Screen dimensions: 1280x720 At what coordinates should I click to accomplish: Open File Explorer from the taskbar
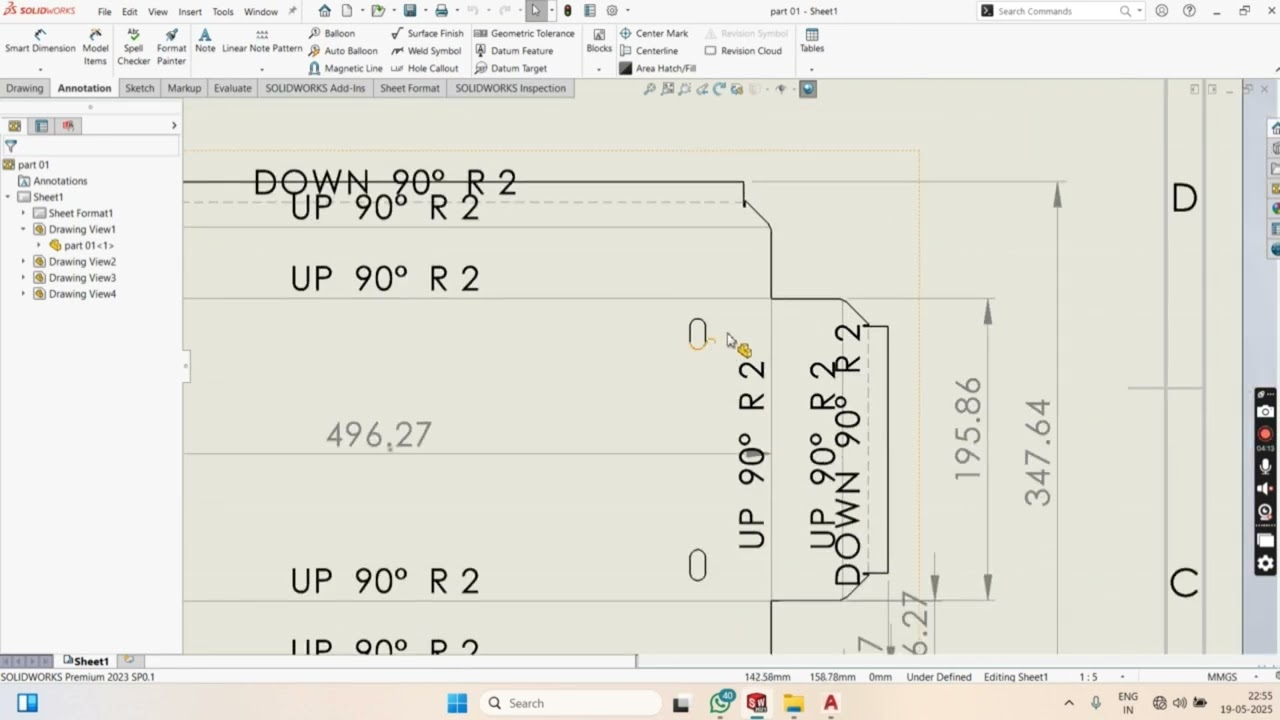click(x=794, y=703)
